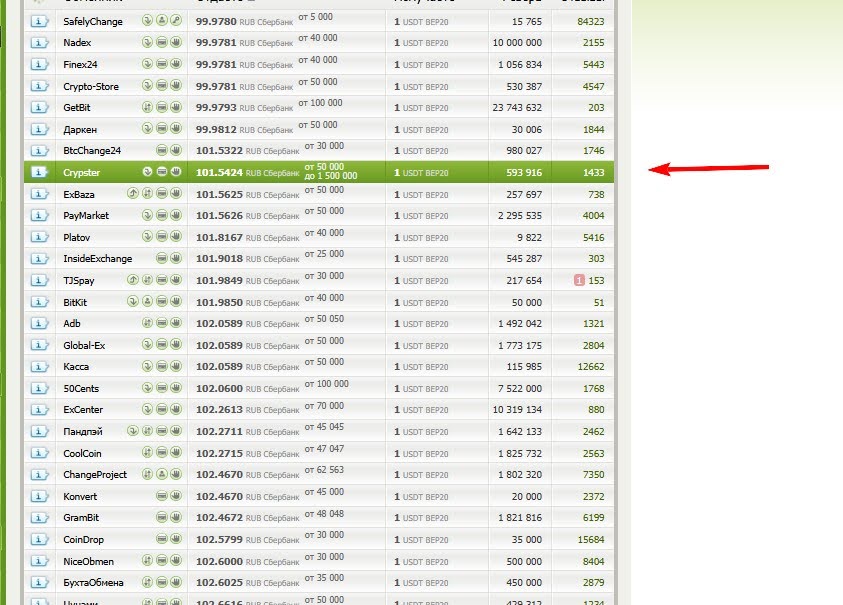Click reserve value 593 916 for Crypster
The image size is (843, 605).
(x=524, y=173)
